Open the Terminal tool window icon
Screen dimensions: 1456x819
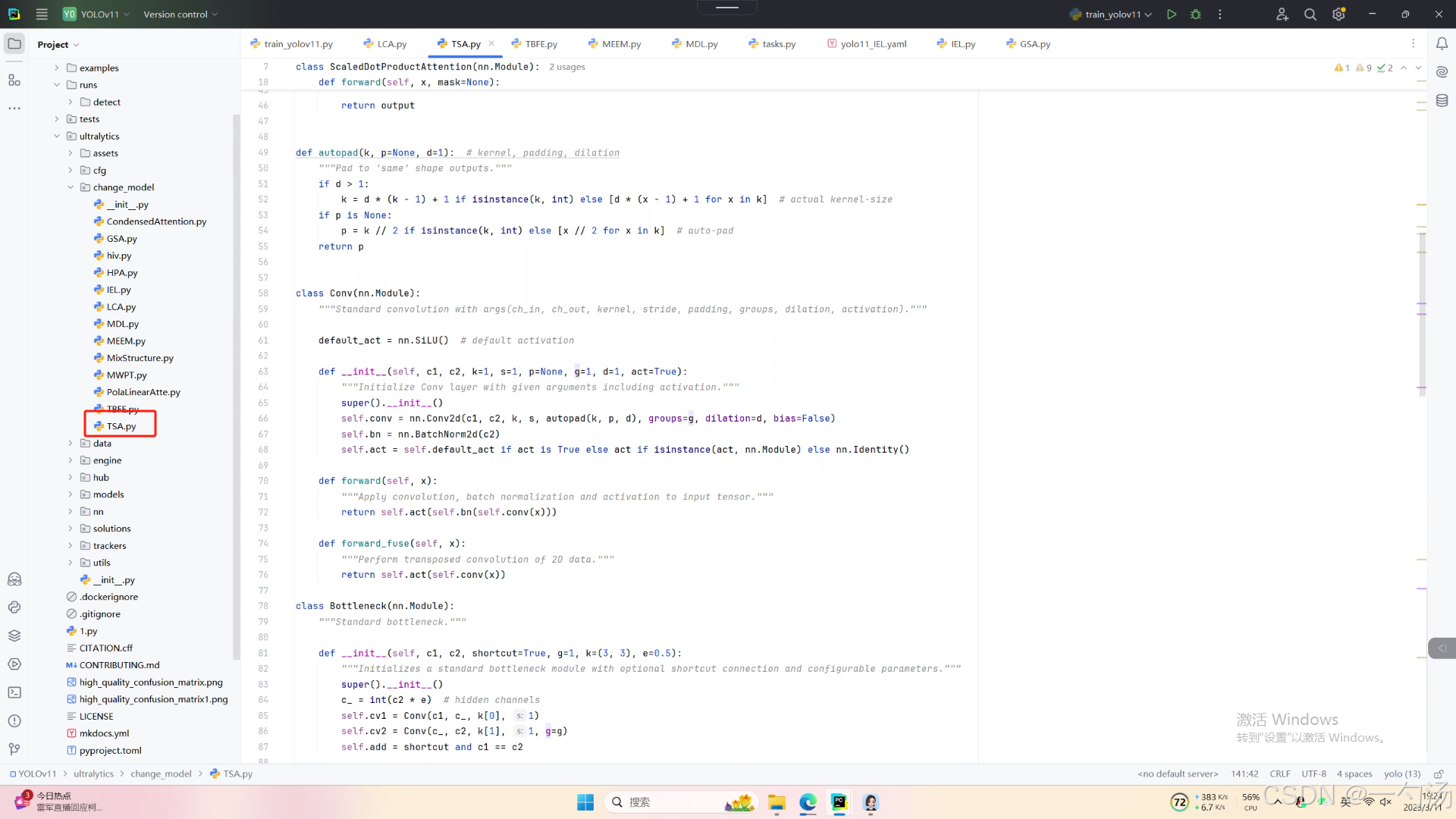coord(14,692)
